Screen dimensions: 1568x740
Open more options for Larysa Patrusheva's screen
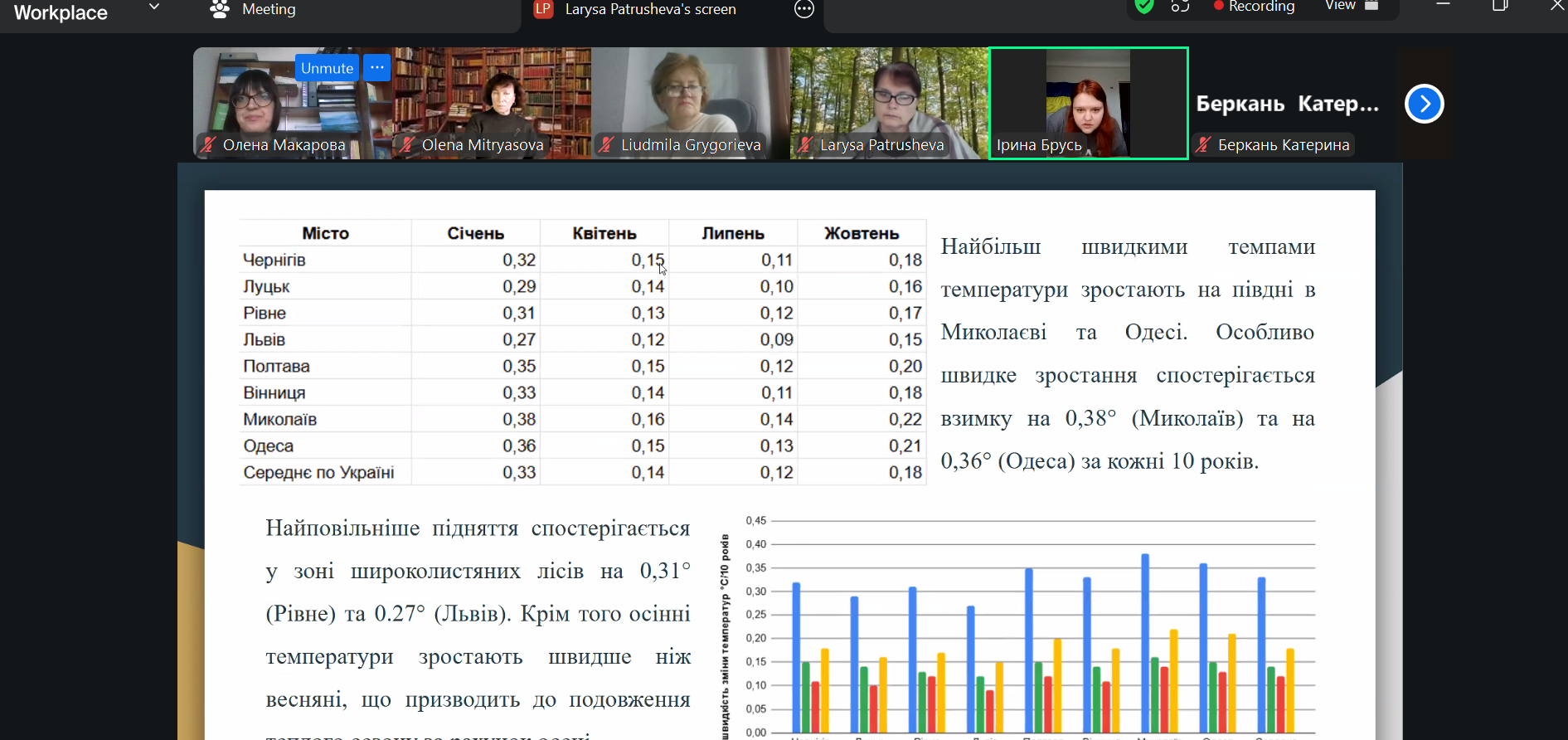(803, 9)
